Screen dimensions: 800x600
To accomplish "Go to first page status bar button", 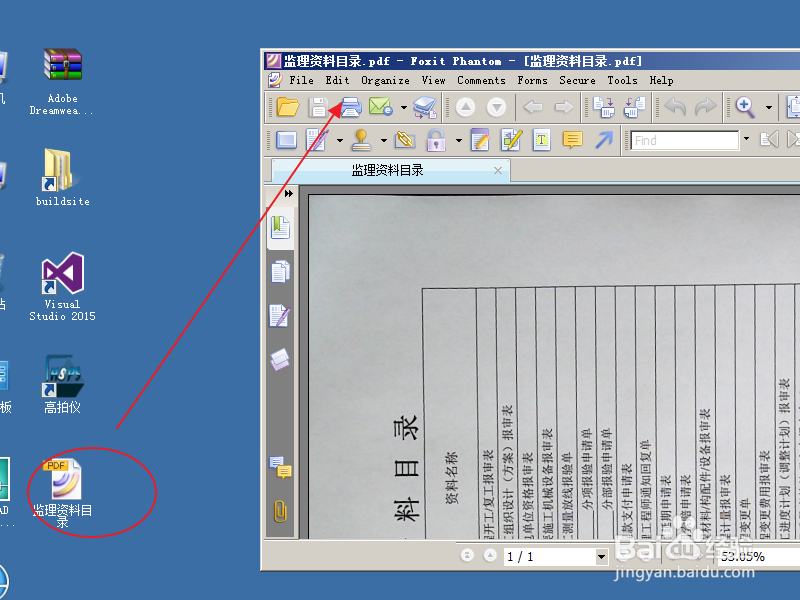I will (x=467, y=555).
